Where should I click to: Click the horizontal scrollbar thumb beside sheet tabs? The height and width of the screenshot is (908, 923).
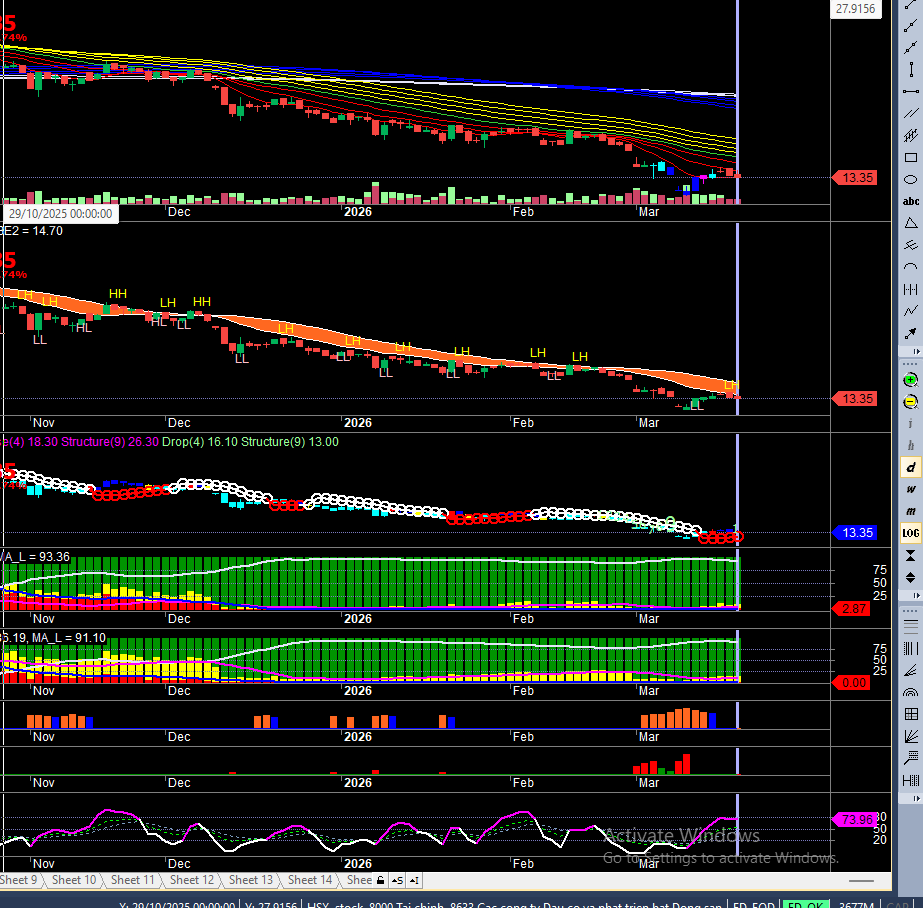point(861,881)
